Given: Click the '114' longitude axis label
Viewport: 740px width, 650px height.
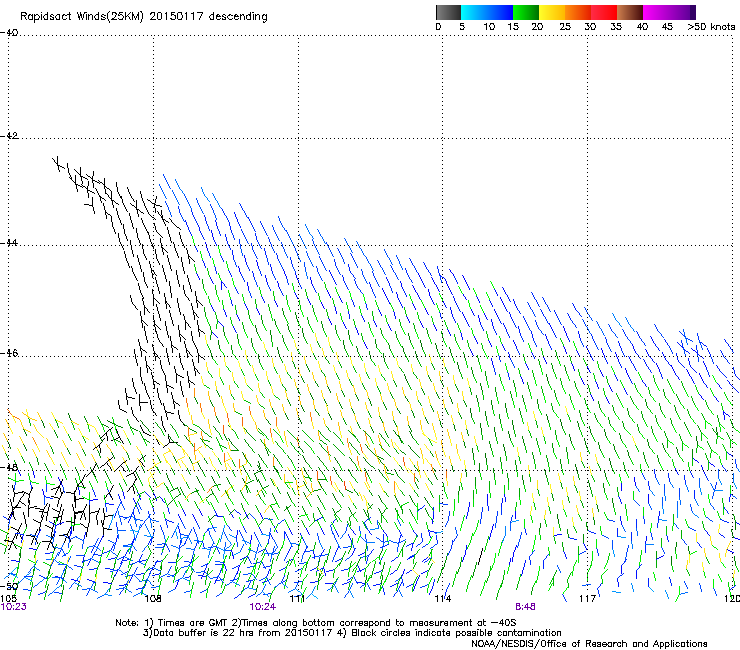Looking at the screenshot, I should (x=442, y=599).
